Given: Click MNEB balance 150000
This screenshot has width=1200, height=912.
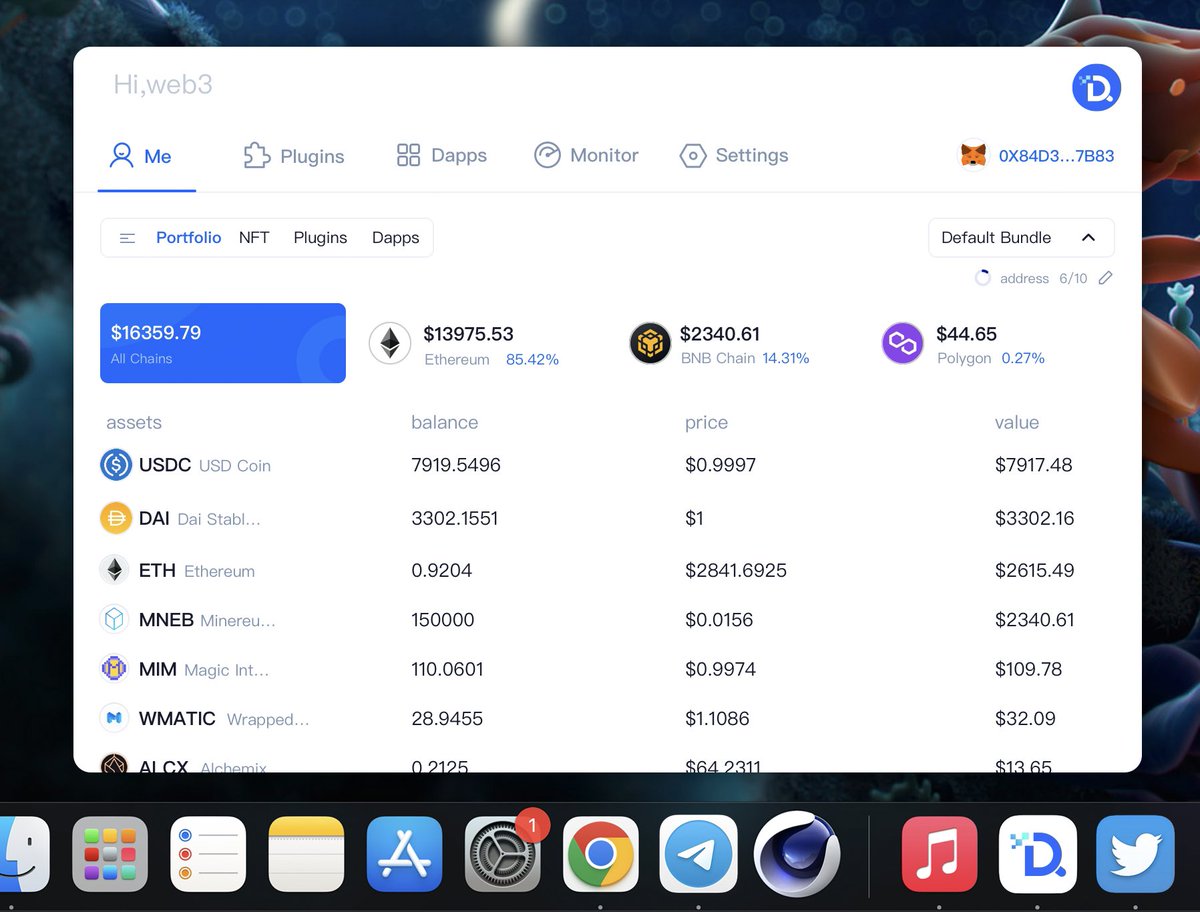Looking at the screenshot, I should pyautogui.click(x=443, y=620).
